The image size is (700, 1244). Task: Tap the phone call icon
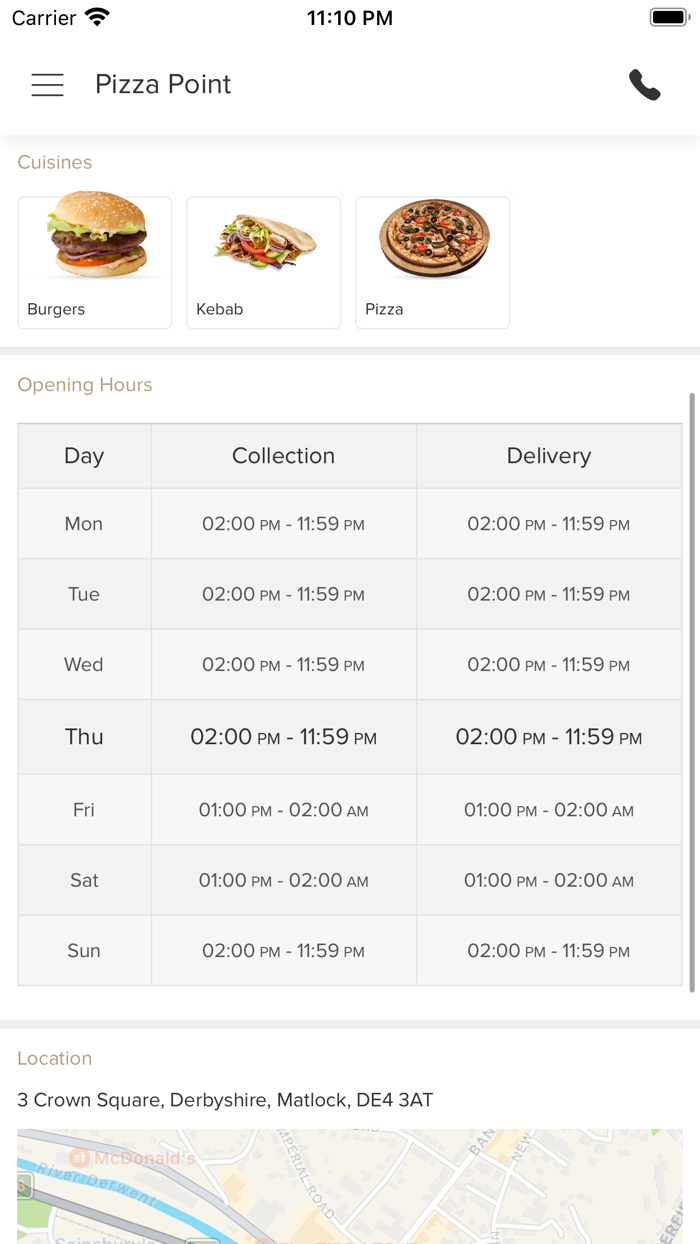(645, 85)
